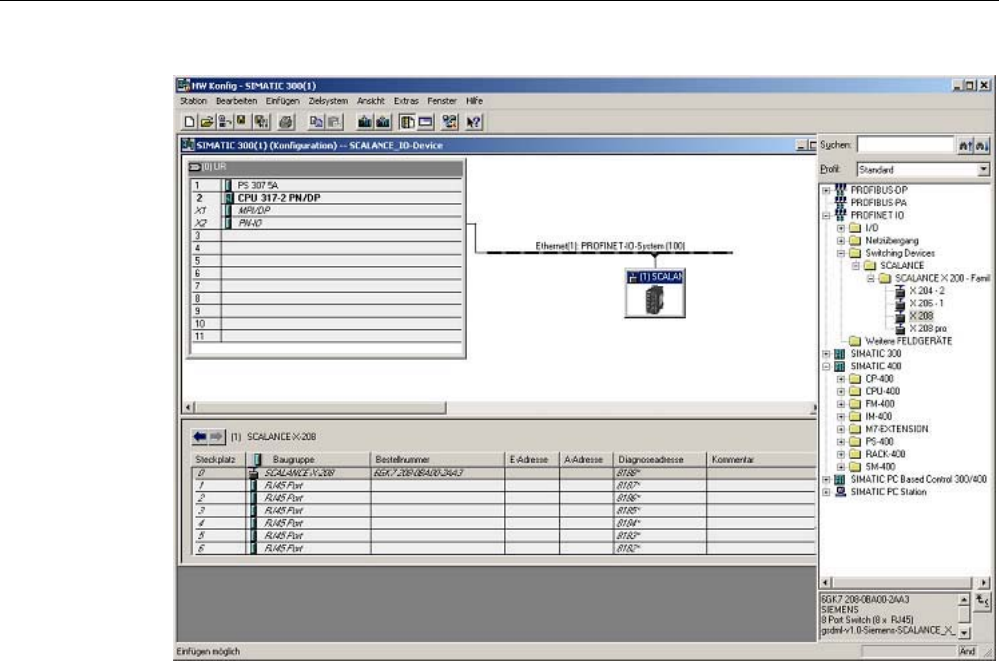Click in the Suchen search field
Image resolution: width=999 pixels, height=661 pixels.
coord(905,145)
